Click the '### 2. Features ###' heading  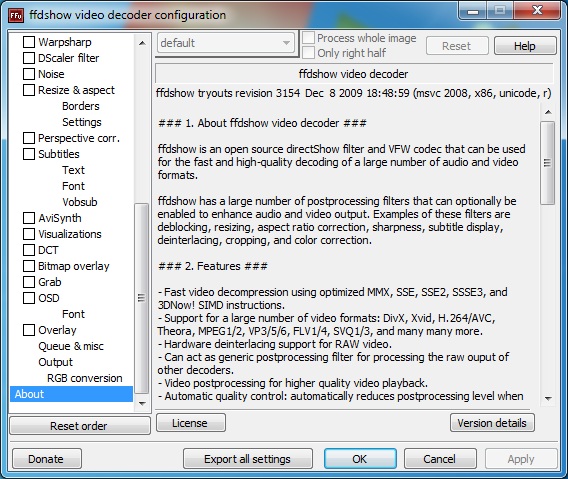[213, 266]
